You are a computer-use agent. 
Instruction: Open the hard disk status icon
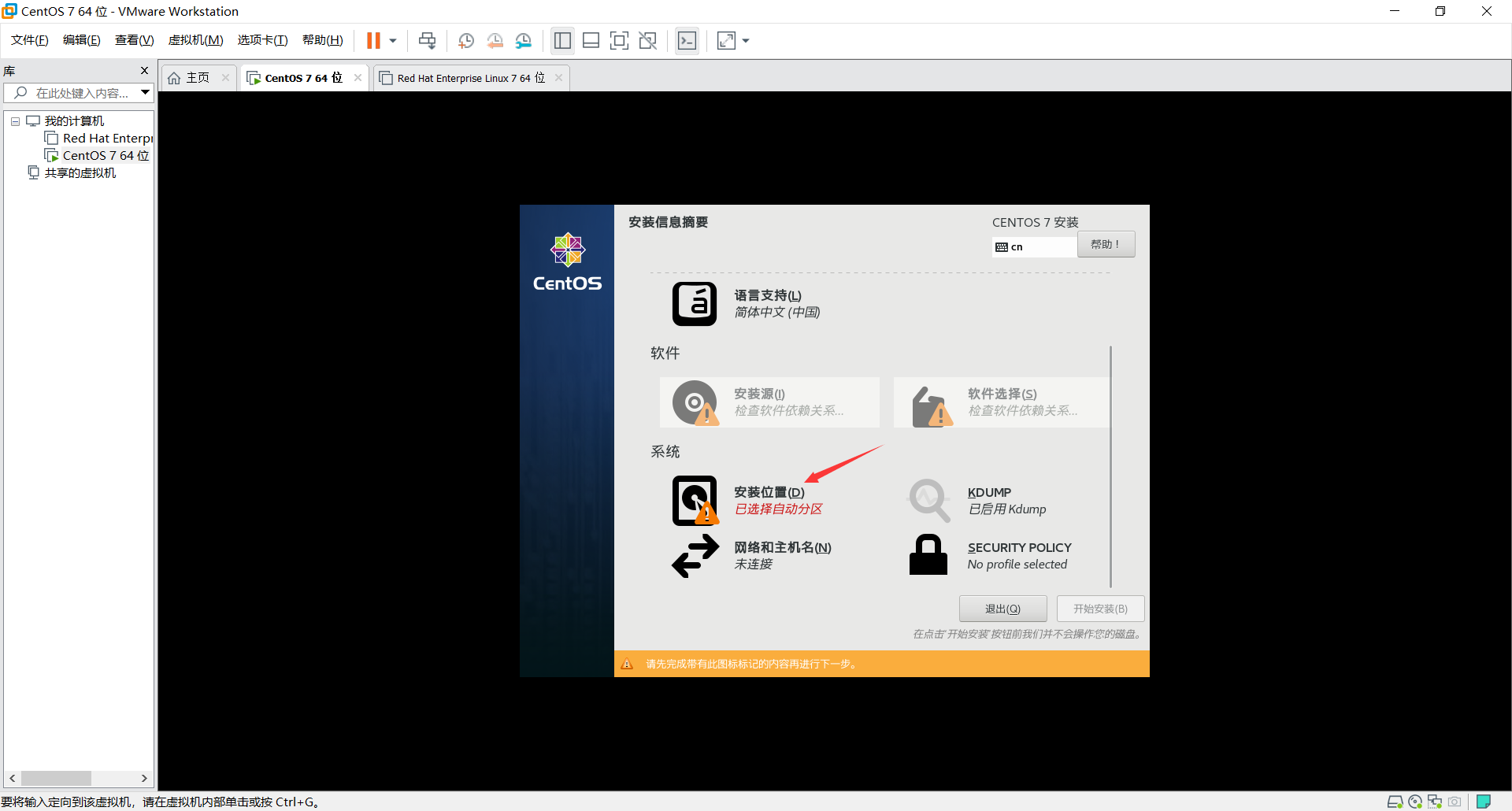coord(1396,802)
